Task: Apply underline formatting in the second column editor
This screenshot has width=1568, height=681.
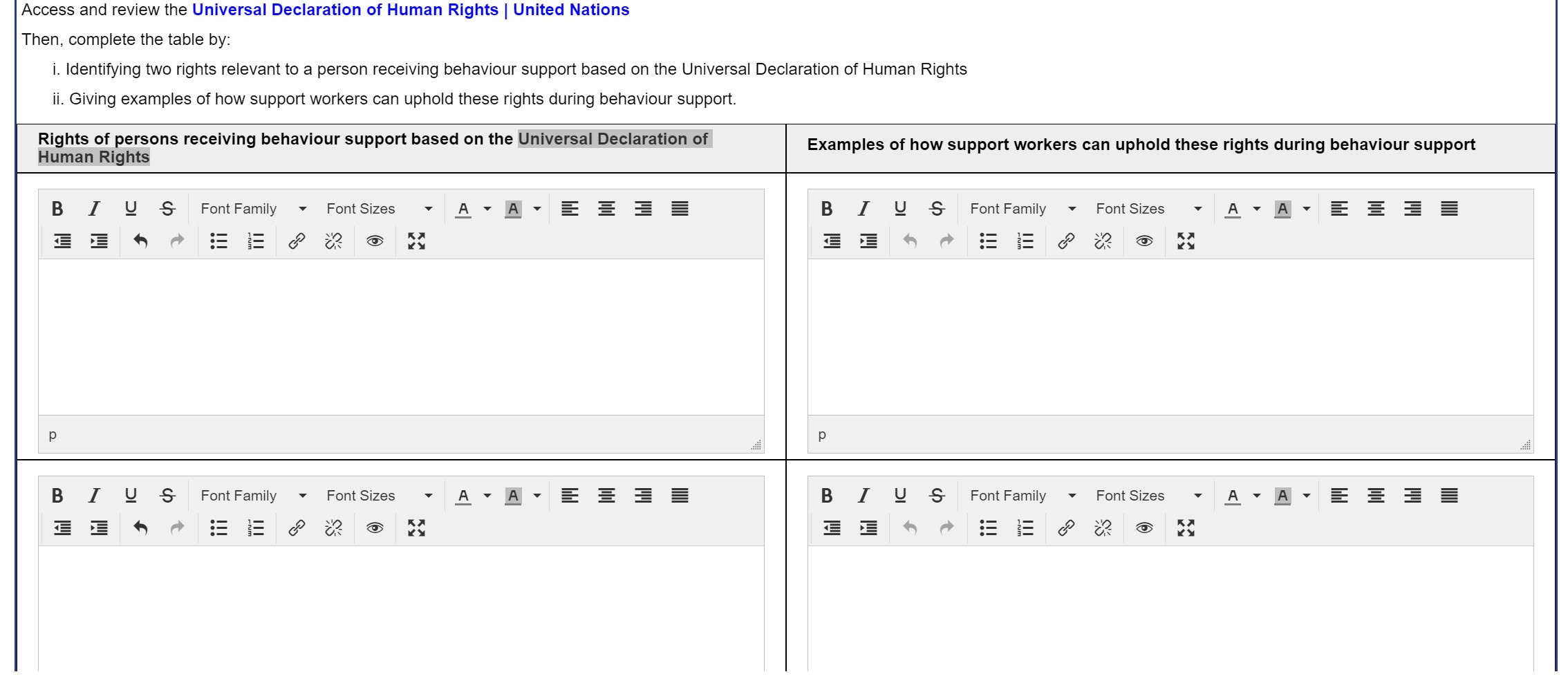Action: [x=899, y=208]
